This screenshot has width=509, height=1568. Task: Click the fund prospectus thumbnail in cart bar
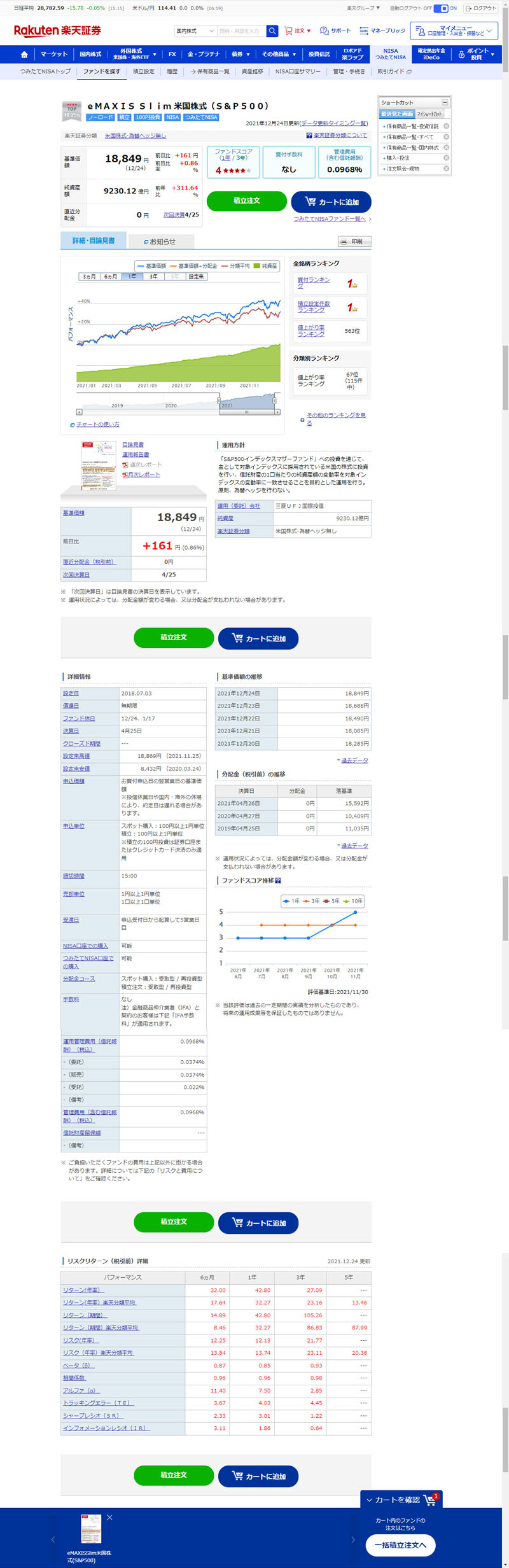coord(91,1529)
